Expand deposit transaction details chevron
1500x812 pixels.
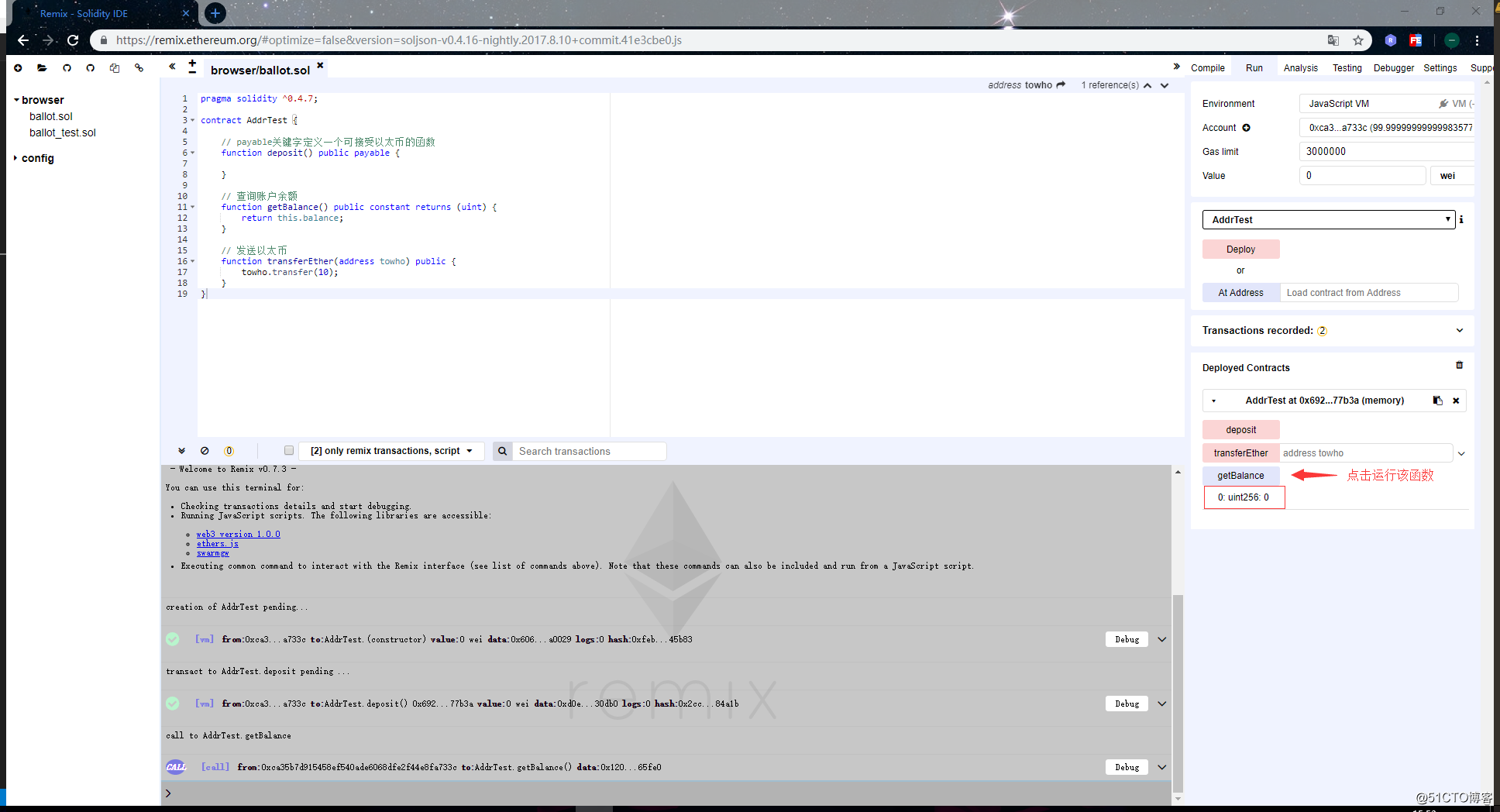click(1162, 704)
